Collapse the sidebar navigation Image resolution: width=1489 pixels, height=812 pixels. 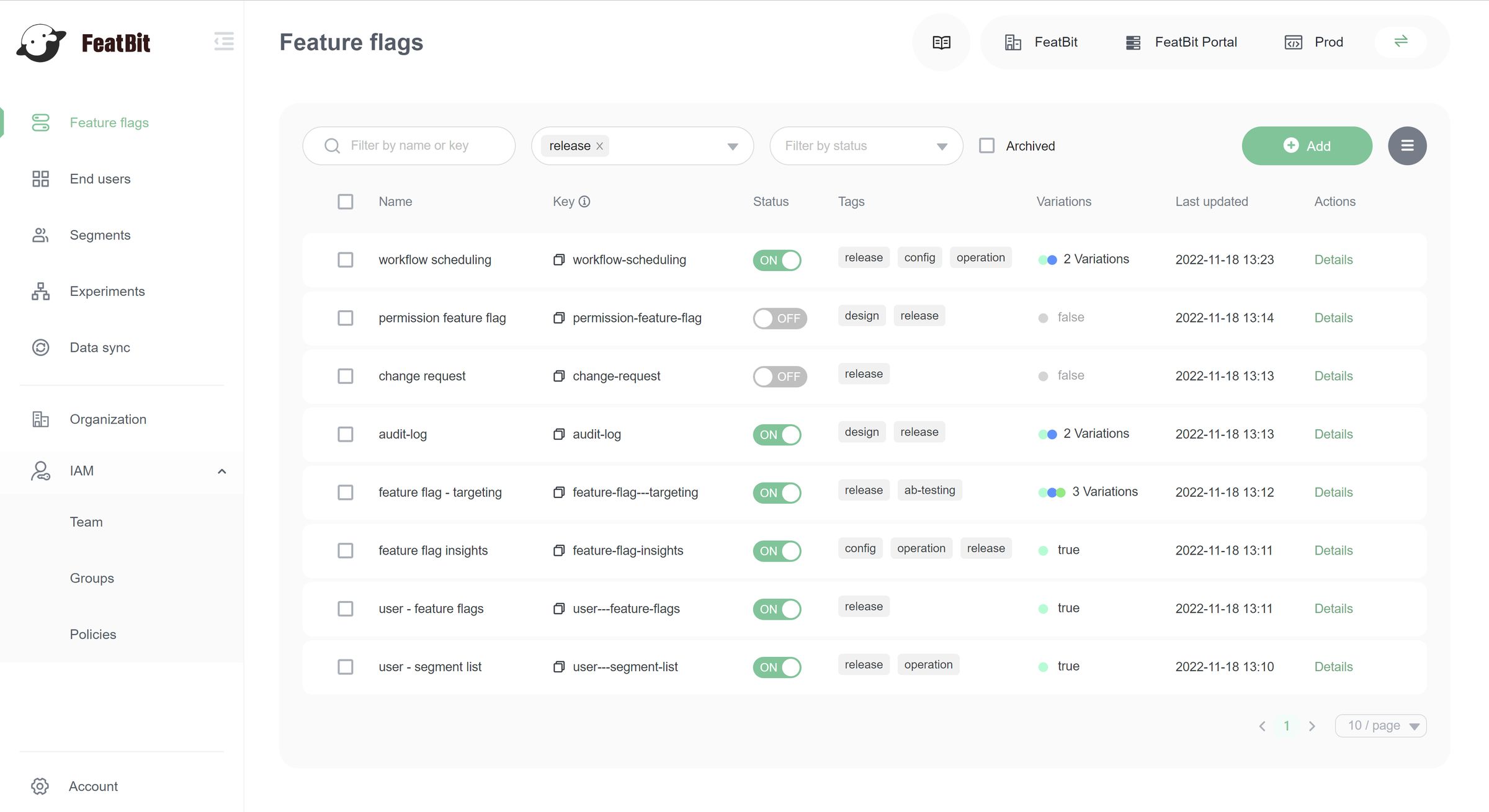[x=224, y=42]
